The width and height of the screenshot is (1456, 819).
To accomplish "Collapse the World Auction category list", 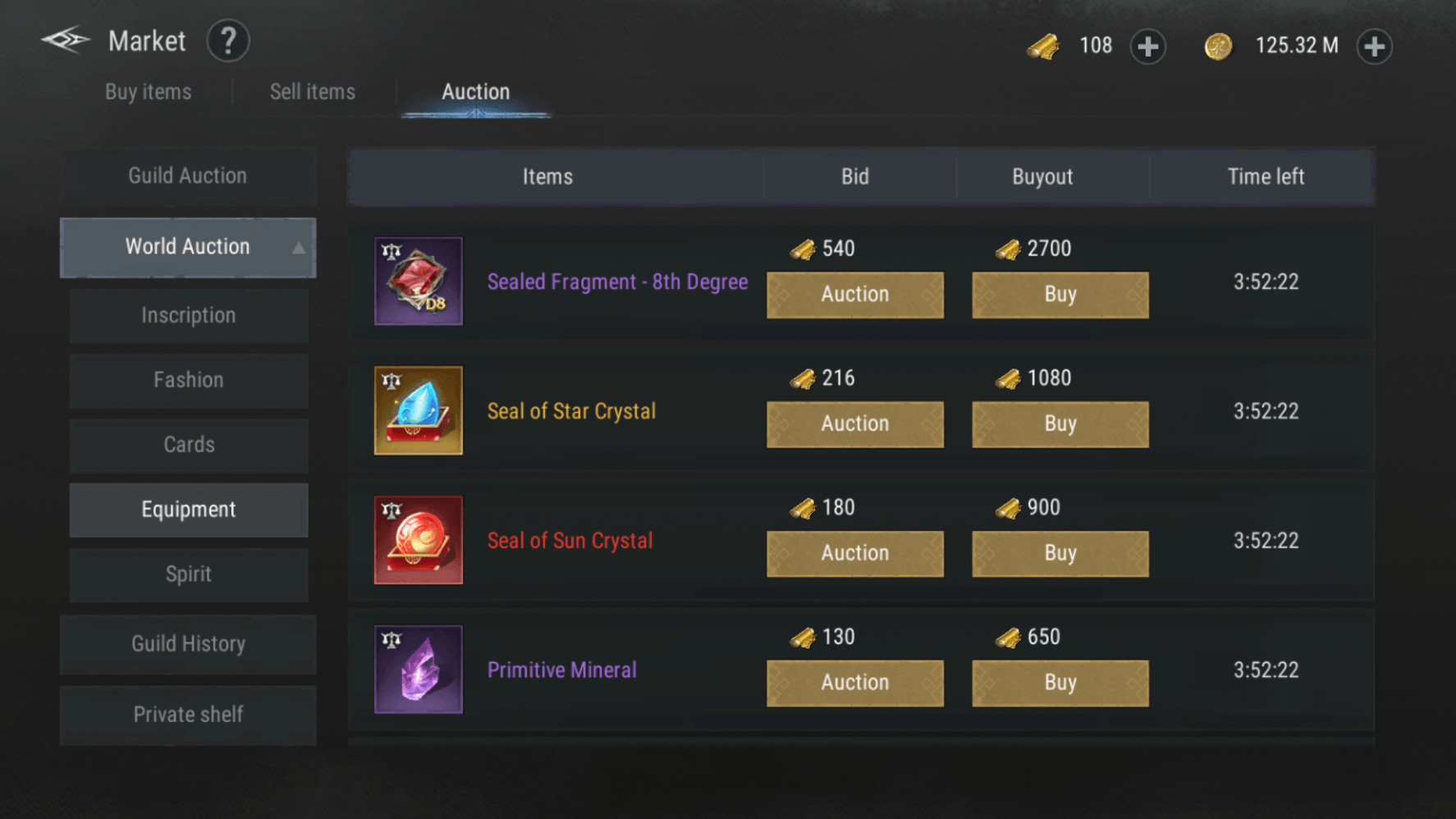I will click(x=299, y=248).
